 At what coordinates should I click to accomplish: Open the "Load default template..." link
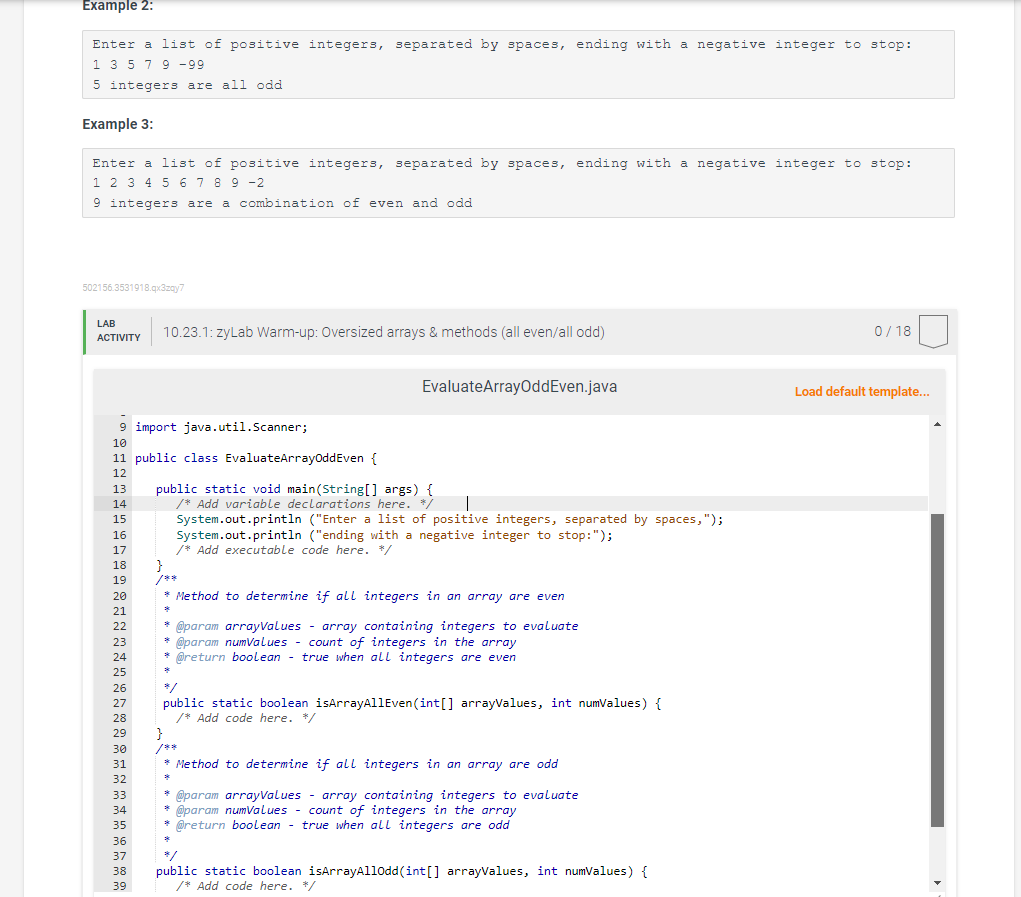click(861, 391)
